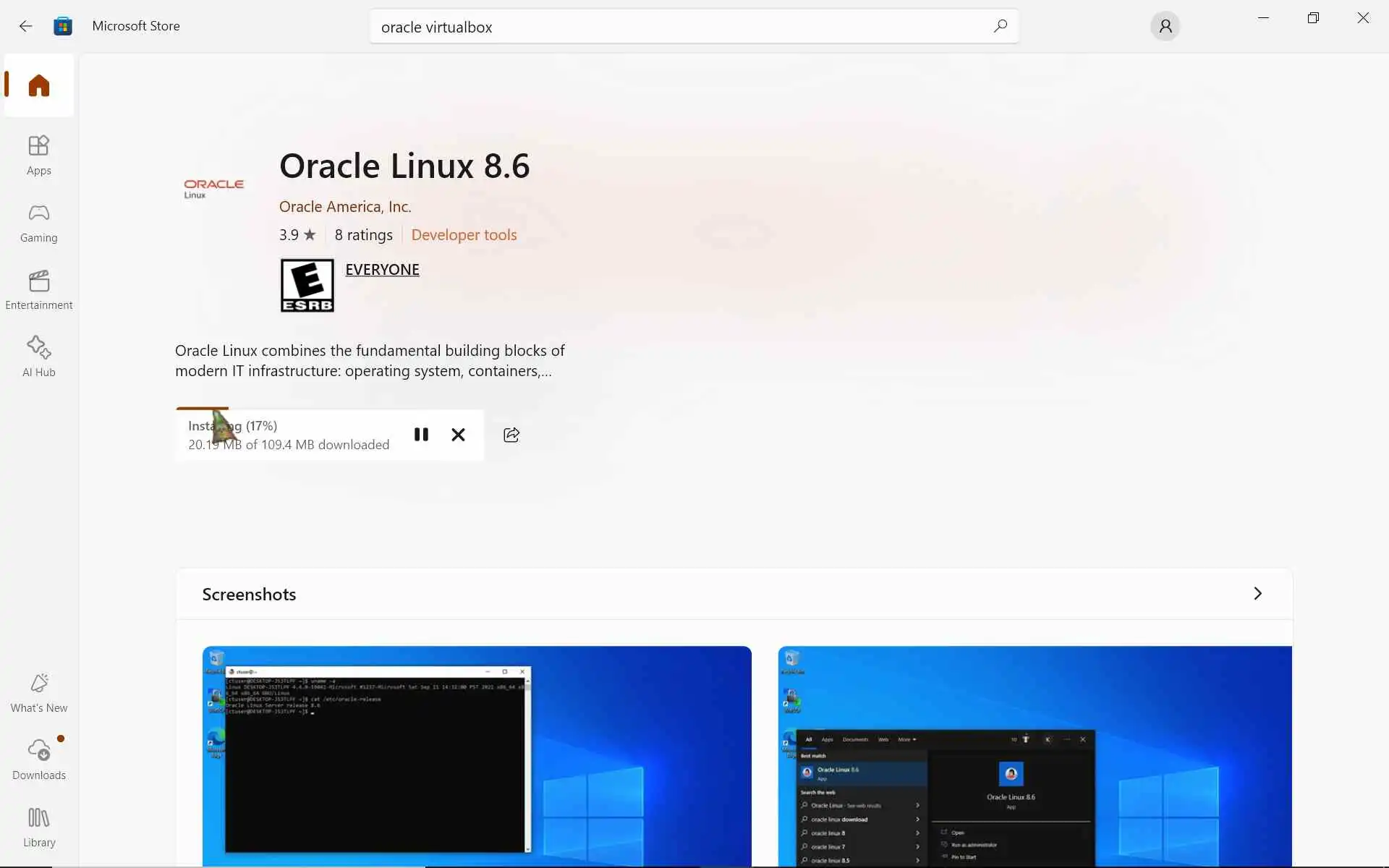Screen dimensions: 1389x868
Task: Click the EVERYONE ESRB rating link
Action: click(x=382, y=269)
